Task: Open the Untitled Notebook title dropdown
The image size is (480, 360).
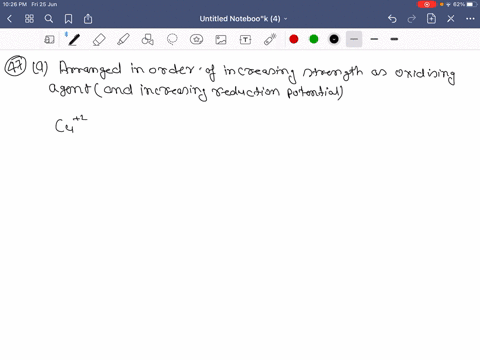Action: (243, 19)
